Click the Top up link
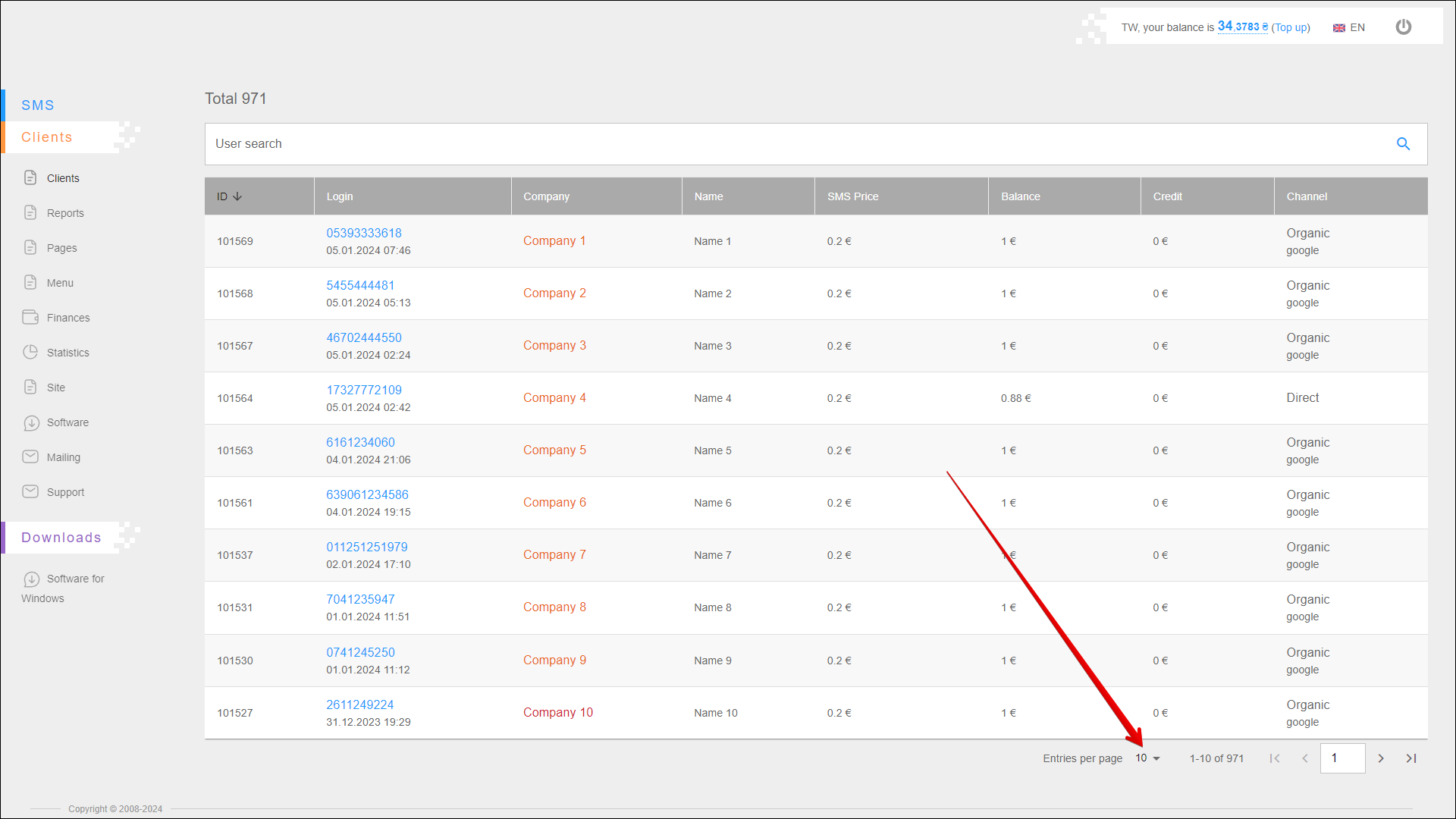Screen dimensions: 1456x819 coord(1291,28)
